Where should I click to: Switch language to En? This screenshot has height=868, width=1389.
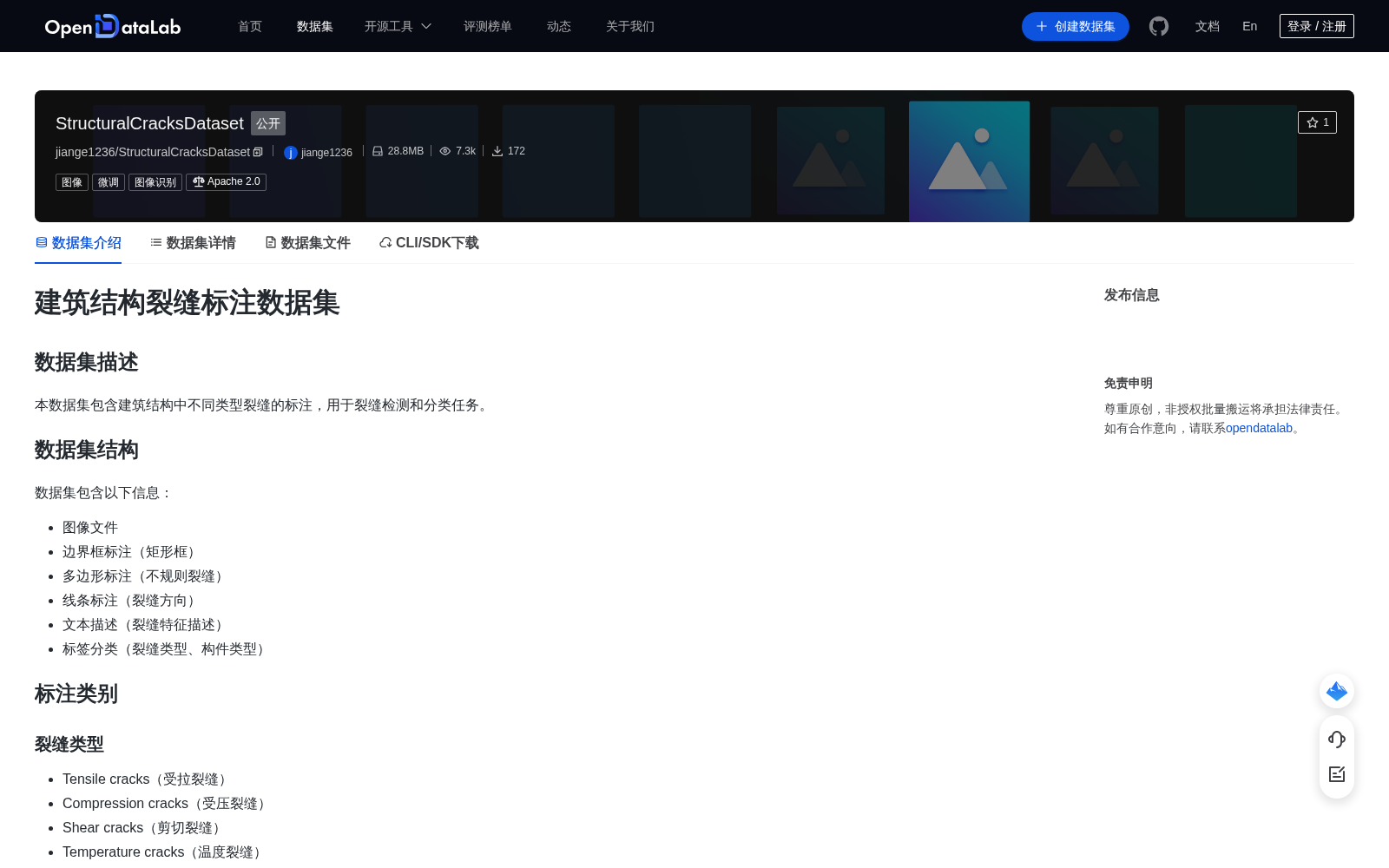(x=1250, y=26)
